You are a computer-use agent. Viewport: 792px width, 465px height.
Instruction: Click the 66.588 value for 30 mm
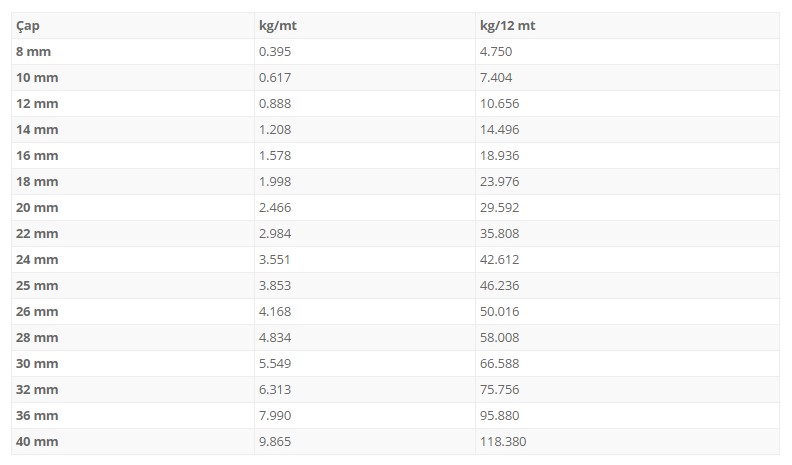(x=500, y=364)
